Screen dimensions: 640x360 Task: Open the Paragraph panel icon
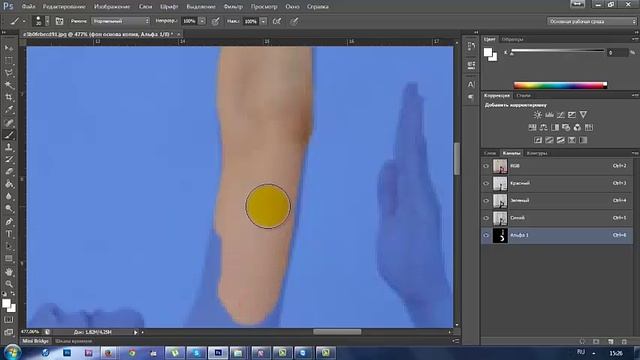click(x=471, y=97)
